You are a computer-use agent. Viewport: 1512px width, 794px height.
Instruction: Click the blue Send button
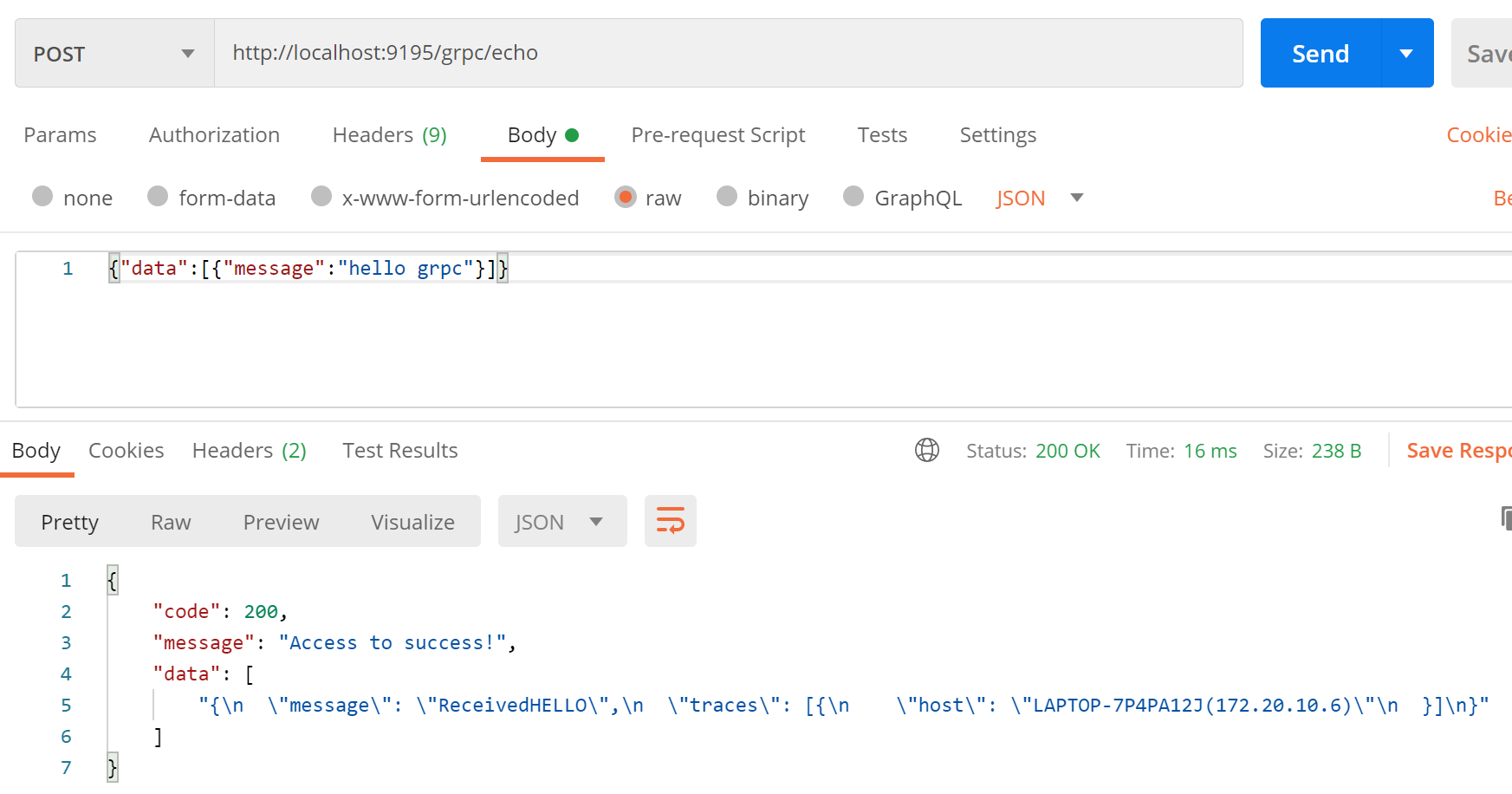[x=1320, y=54]
